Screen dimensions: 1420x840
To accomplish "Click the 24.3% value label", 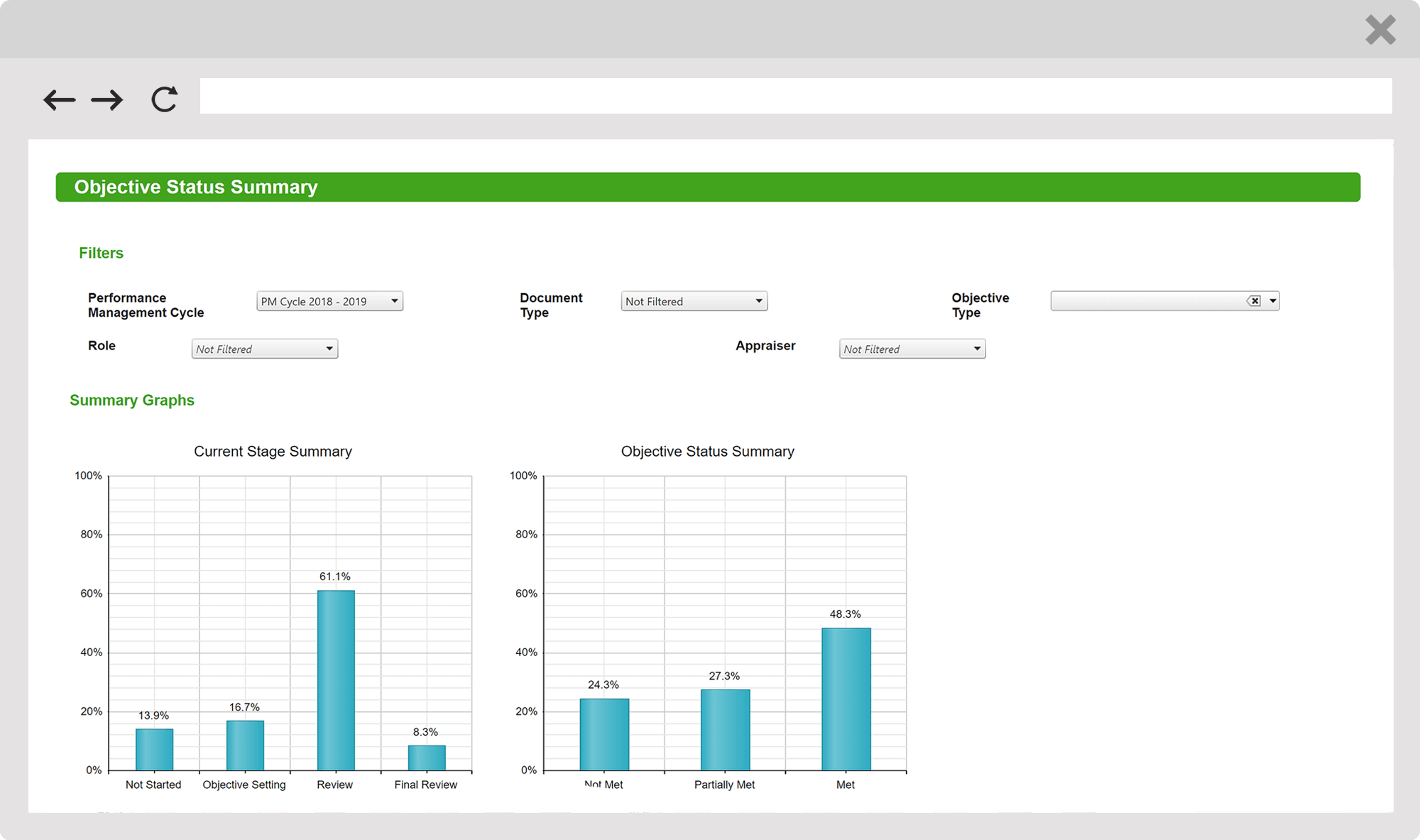I will 603,685.
